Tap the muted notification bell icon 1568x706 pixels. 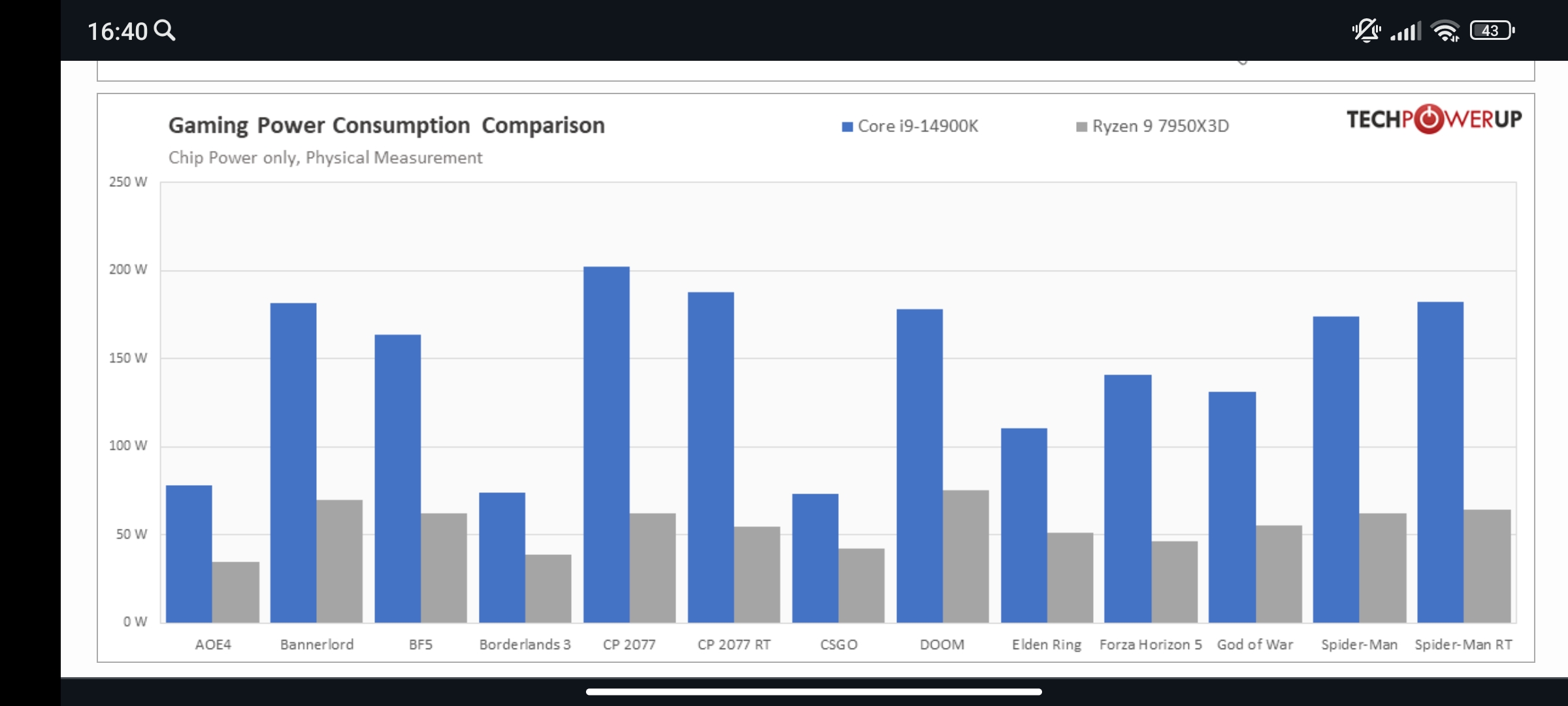(x=1365, y=31)
